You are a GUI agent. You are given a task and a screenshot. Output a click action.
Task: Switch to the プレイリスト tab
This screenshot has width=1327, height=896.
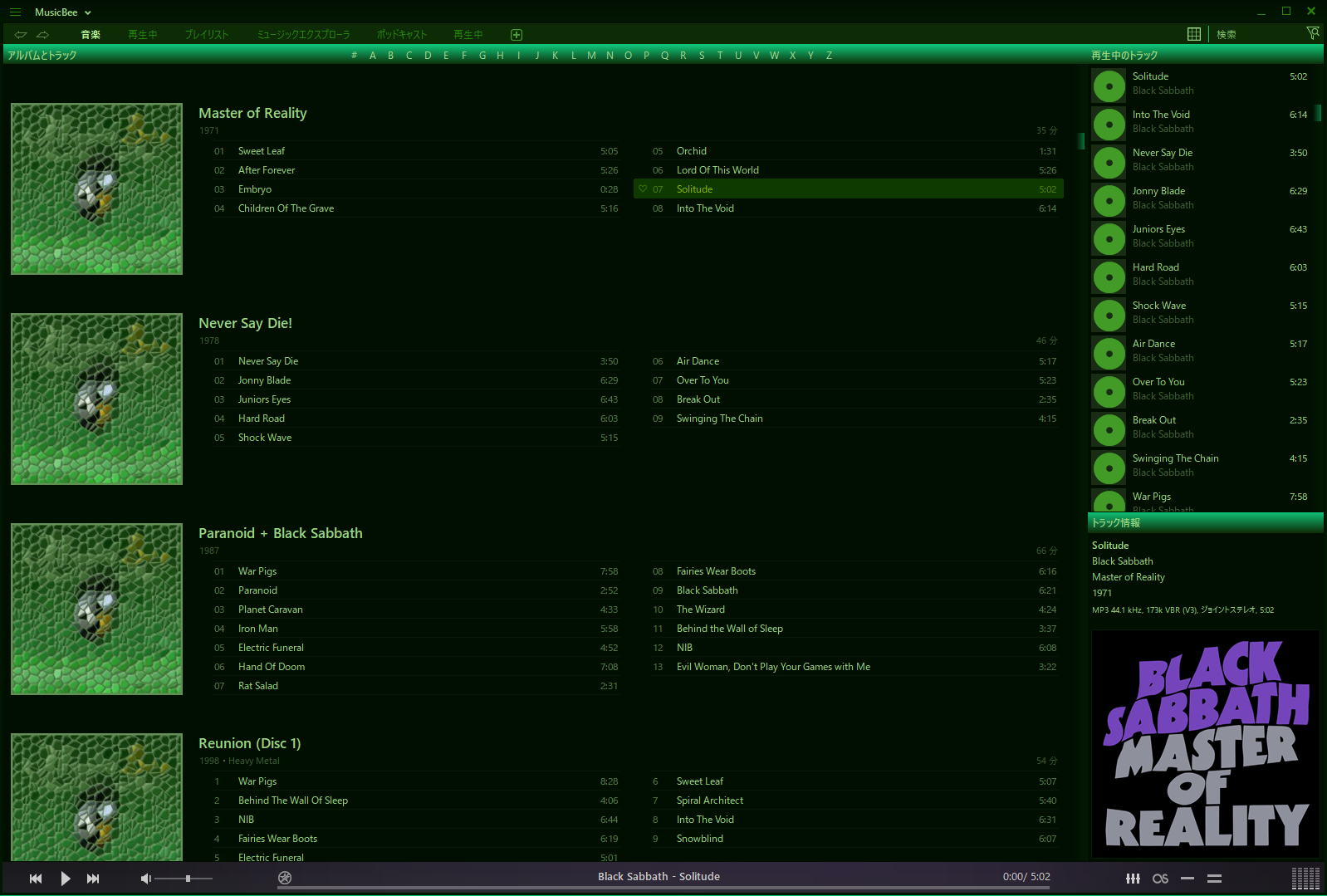(207, 35)
